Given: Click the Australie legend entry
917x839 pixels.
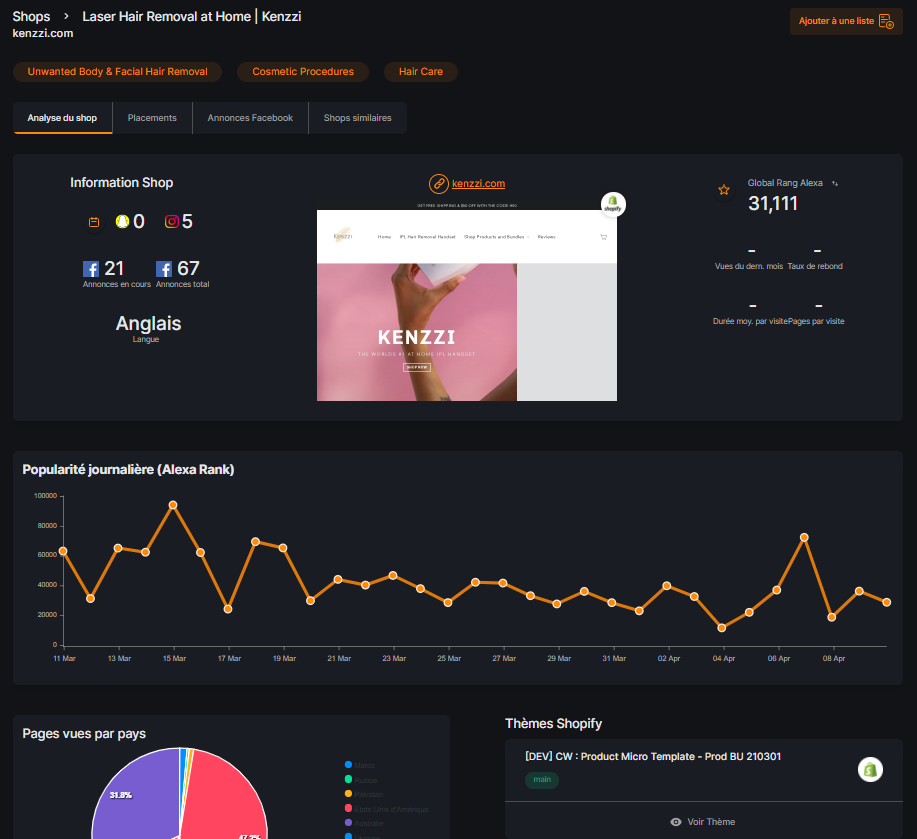Looking at the screenshot, I should [364, 823].
